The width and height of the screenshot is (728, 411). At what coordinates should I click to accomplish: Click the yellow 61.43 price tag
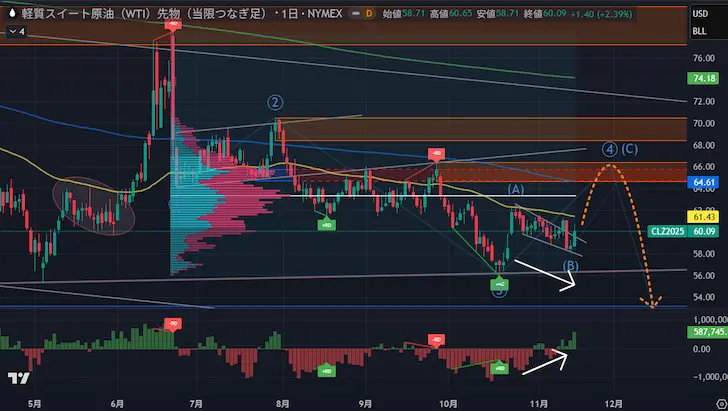tap(703, 217)
